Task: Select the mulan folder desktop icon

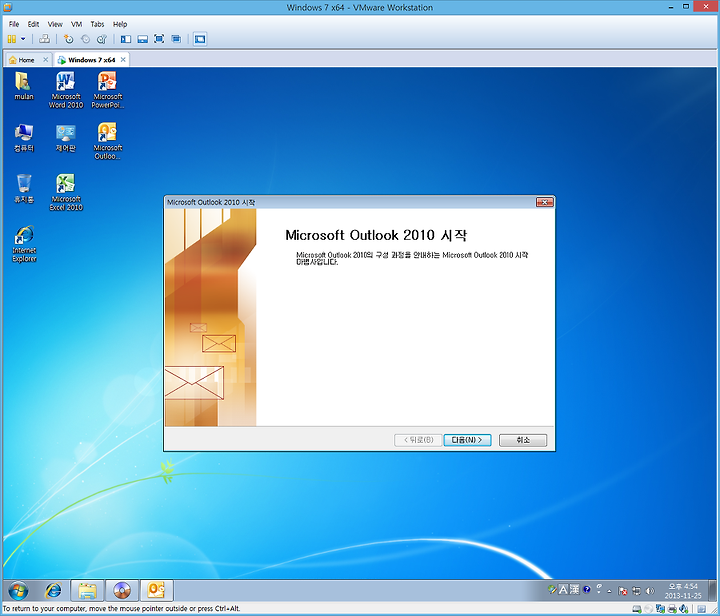Action: coord(24,86)
